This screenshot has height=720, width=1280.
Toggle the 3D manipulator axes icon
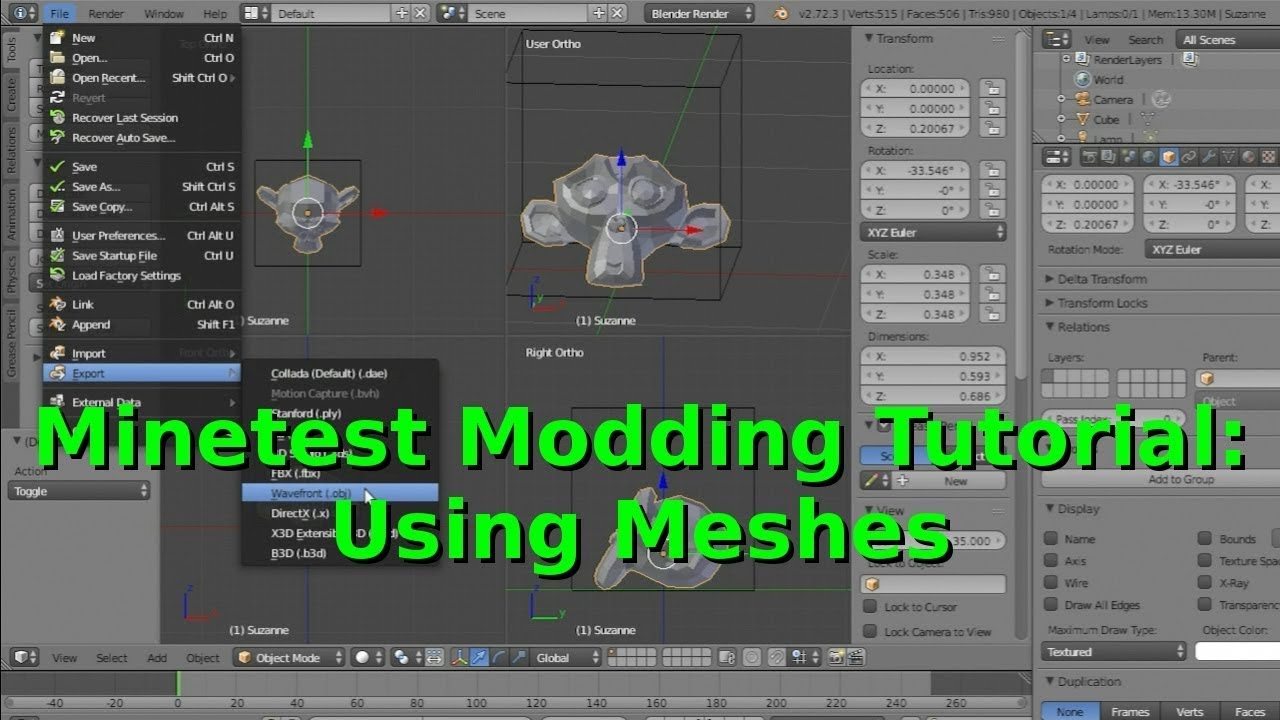point(460,658)
